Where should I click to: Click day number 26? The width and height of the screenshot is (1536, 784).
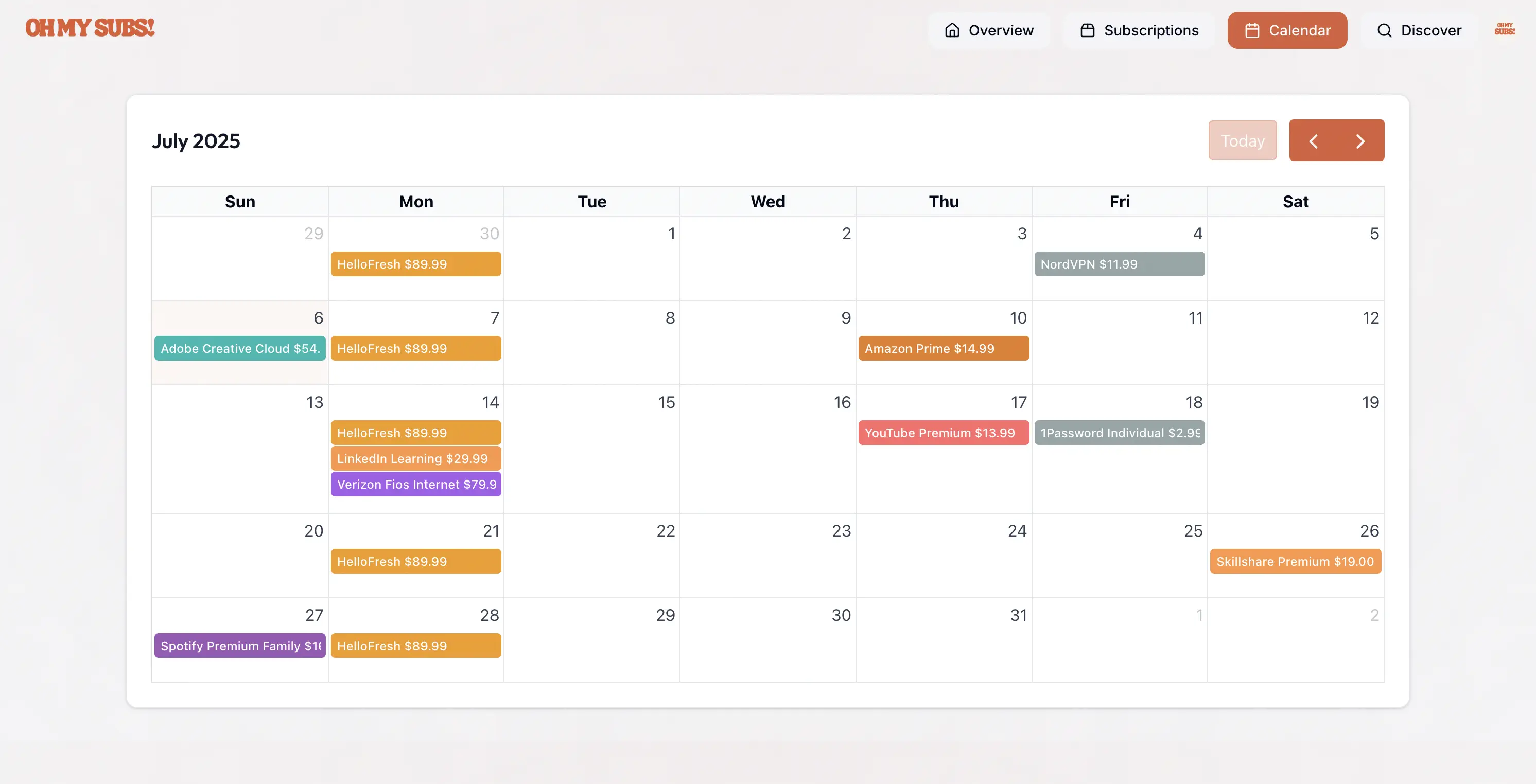[x=1369, y=531]
